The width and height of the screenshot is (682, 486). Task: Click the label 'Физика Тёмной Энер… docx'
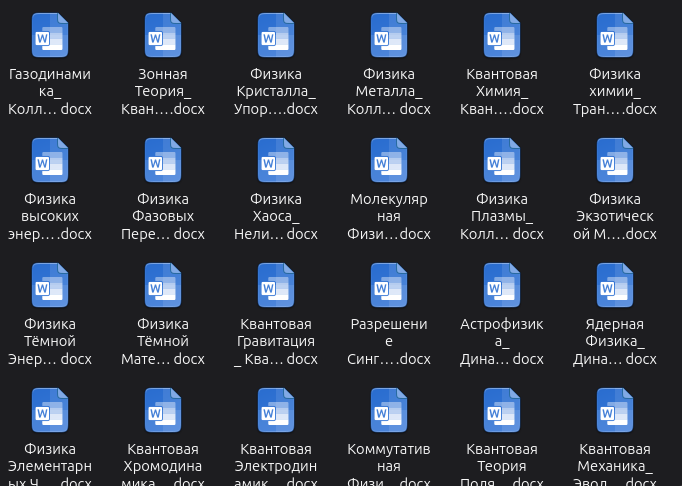(50, 341)
